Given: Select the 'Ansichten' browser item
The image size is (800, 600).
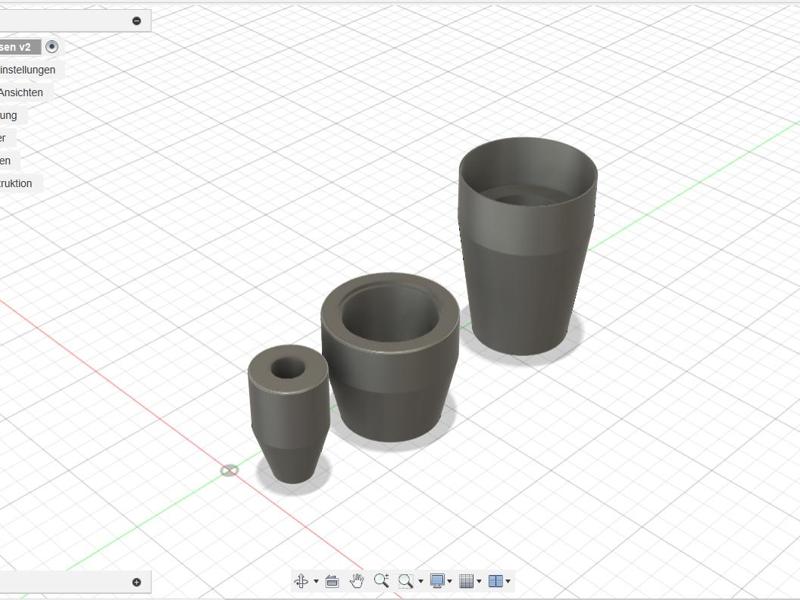Looking at the screenshot, I should click(x=21, y=92).
